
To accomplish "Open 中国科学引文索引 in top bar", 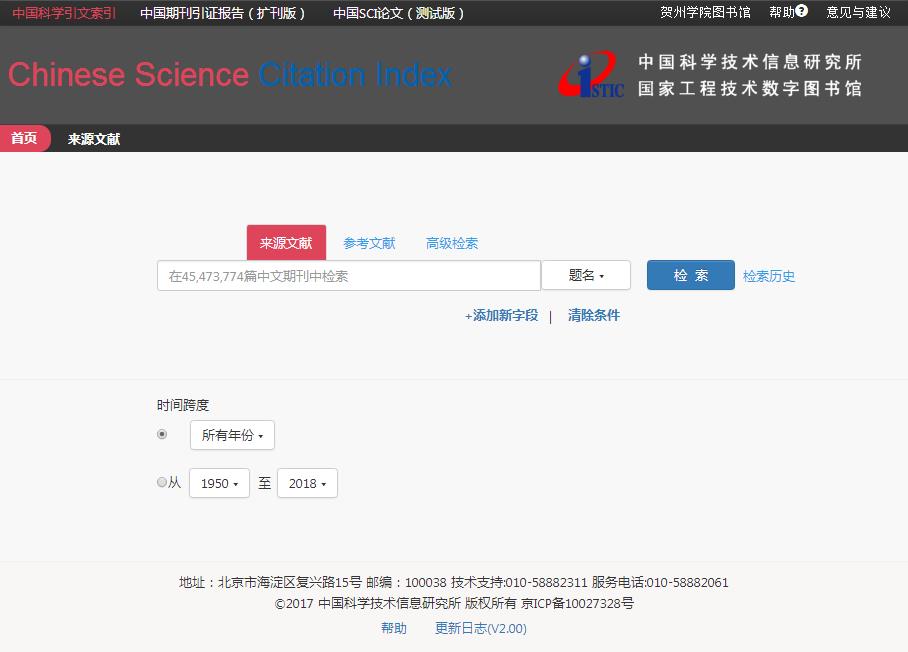I will point(64,13).
